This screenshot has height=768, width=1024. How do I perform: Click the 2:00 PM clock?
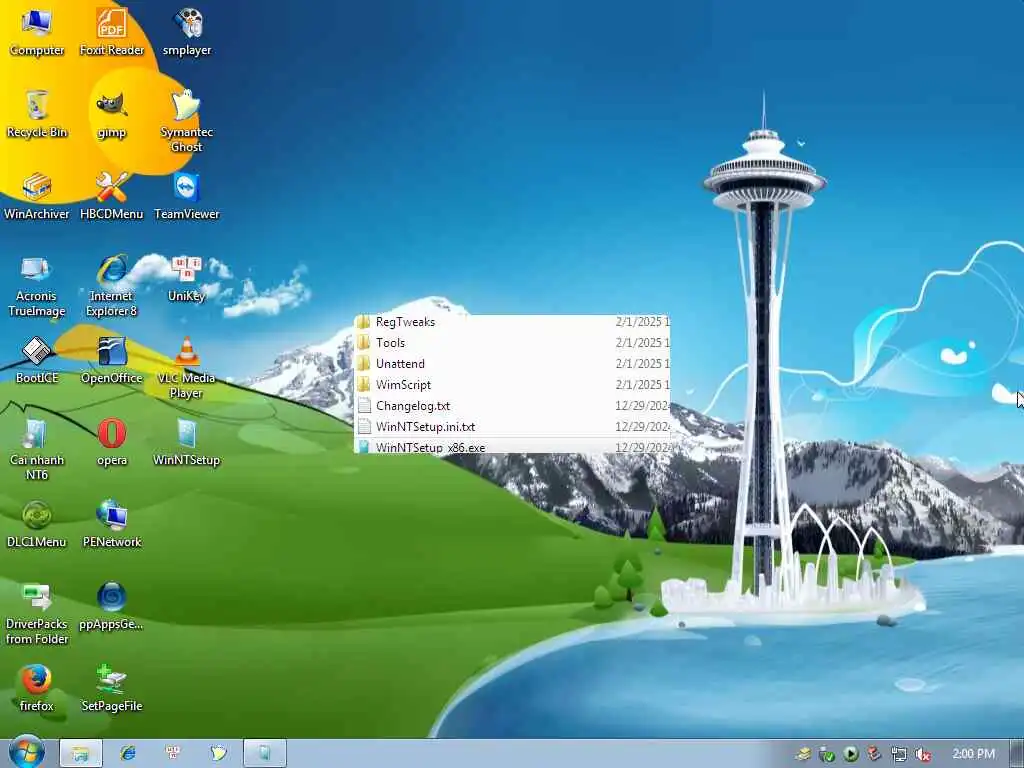(x=974, y=754)
